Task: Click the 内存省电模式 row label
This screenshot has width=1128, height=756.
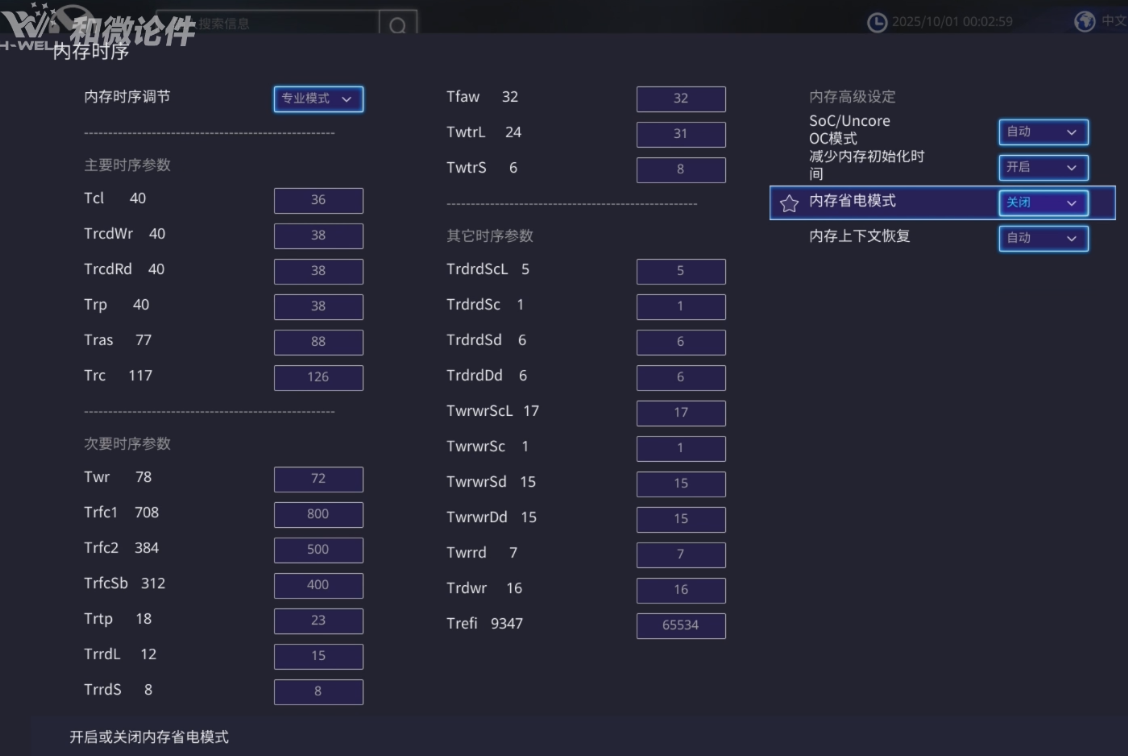Action: (x=852, y=201)
